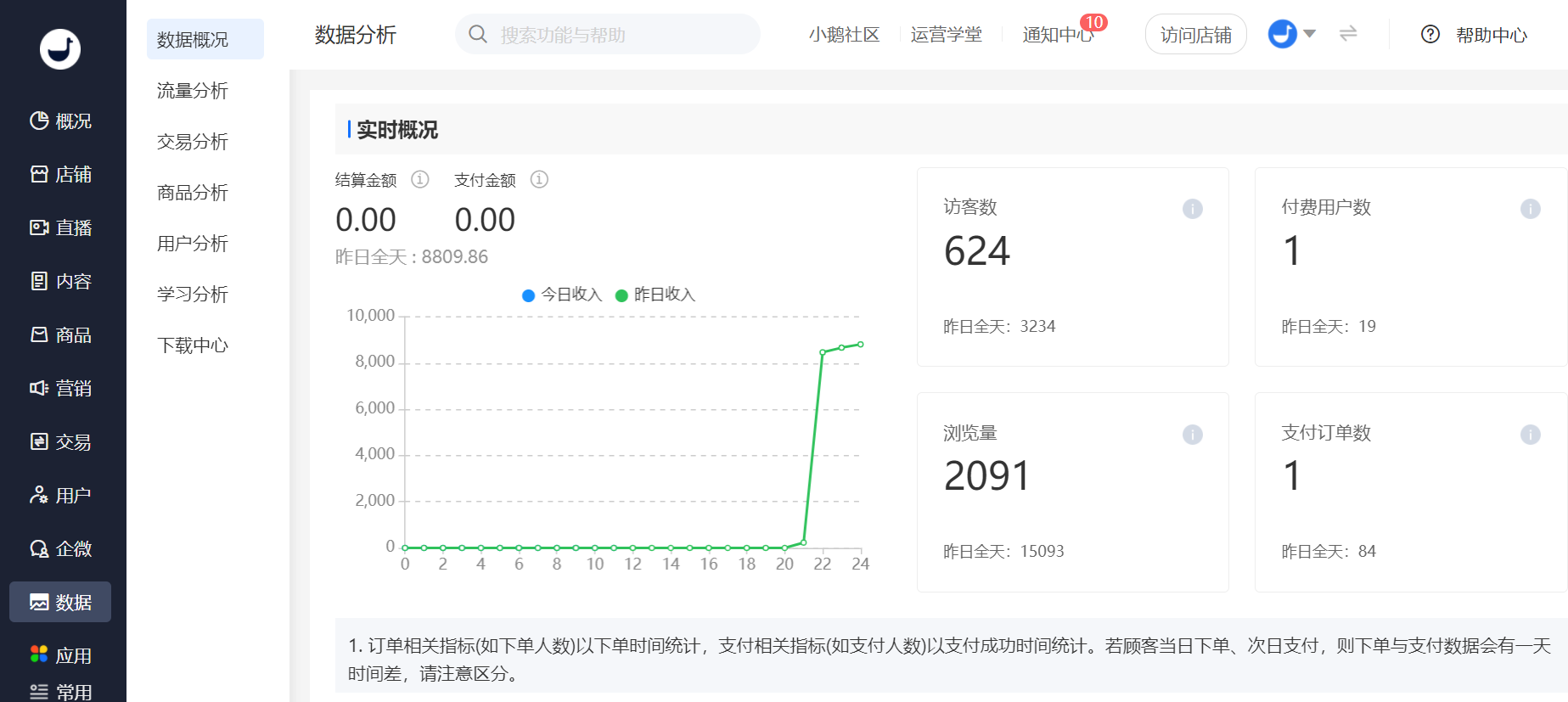Open 企微 WeCom section

click(60, 549)
